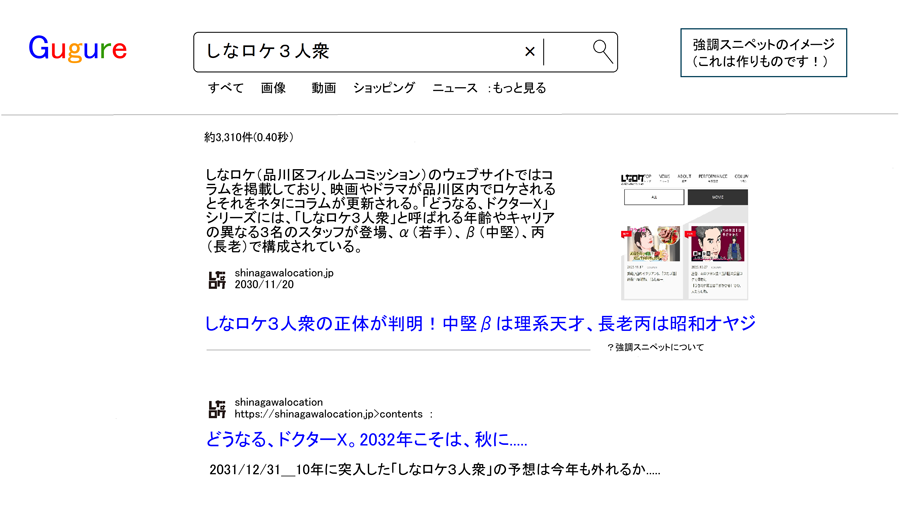Click the 強調スニペットのイメージ note box
Screen dimensions: 900x506
763,53
